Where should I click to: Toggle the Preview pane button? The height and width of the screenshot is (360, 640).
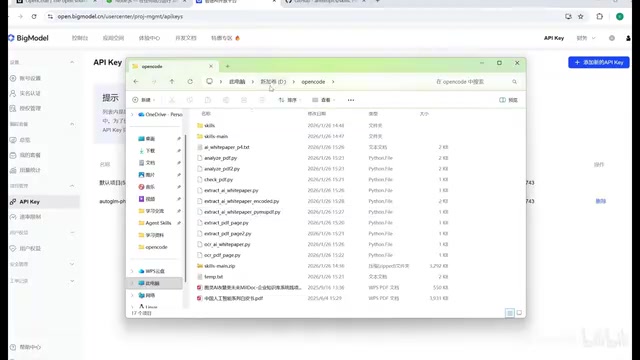click(x=509, y=100)
